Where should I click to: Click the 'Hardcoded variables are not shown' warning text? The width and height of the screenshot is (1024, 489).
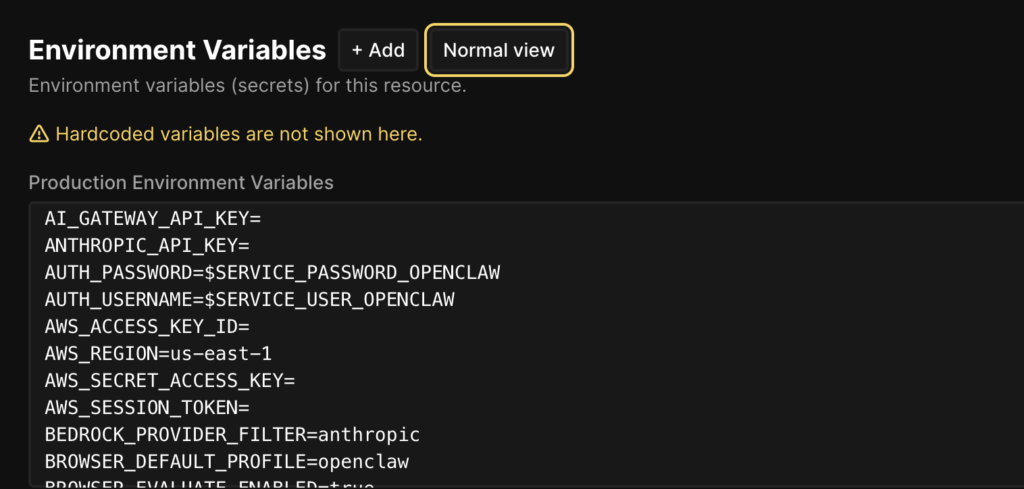pos(239,134)
